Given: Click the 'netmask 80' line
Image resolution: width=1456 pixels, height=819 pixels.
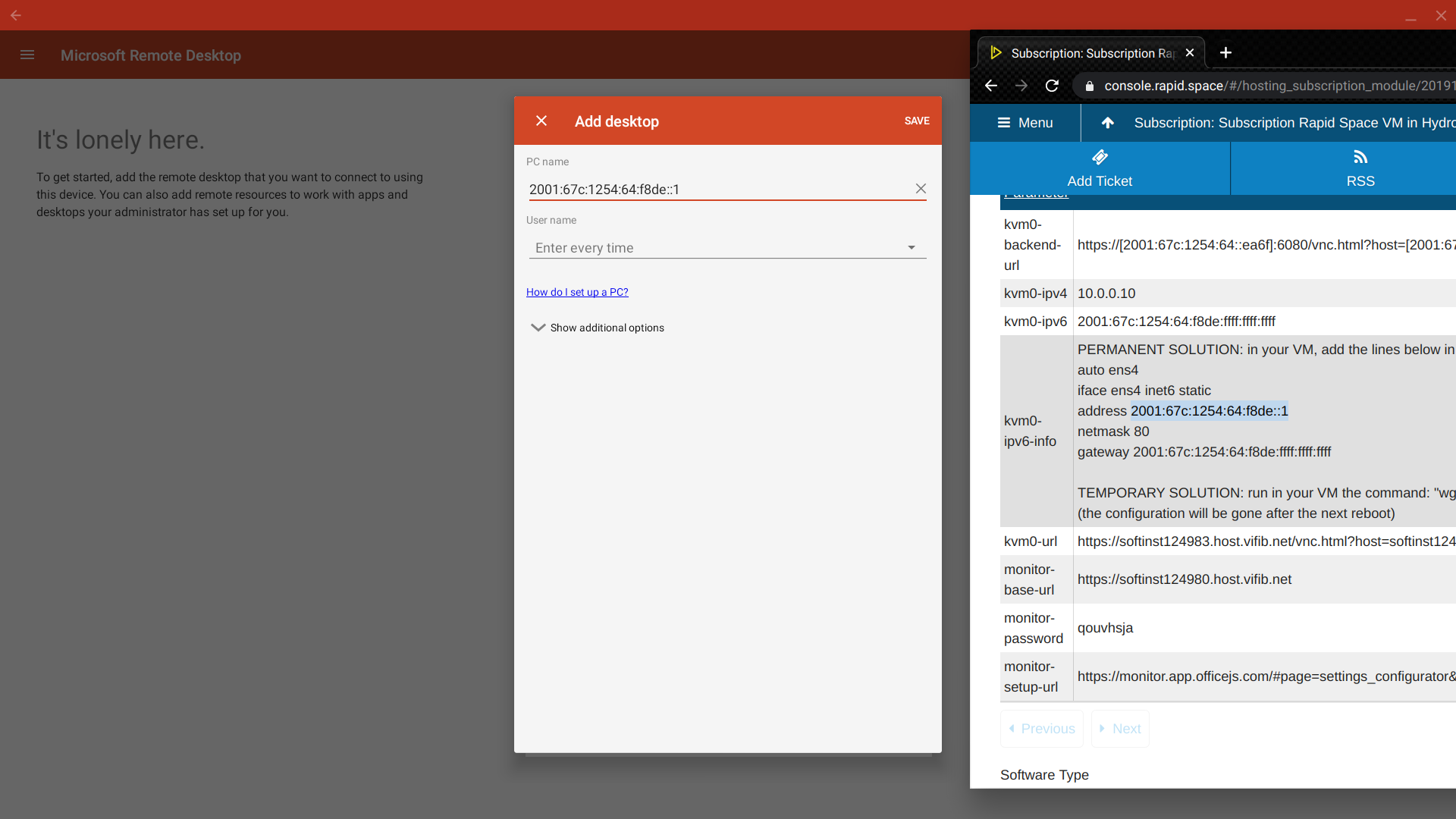Looking at the screenshot, I should click(1113, 431).
